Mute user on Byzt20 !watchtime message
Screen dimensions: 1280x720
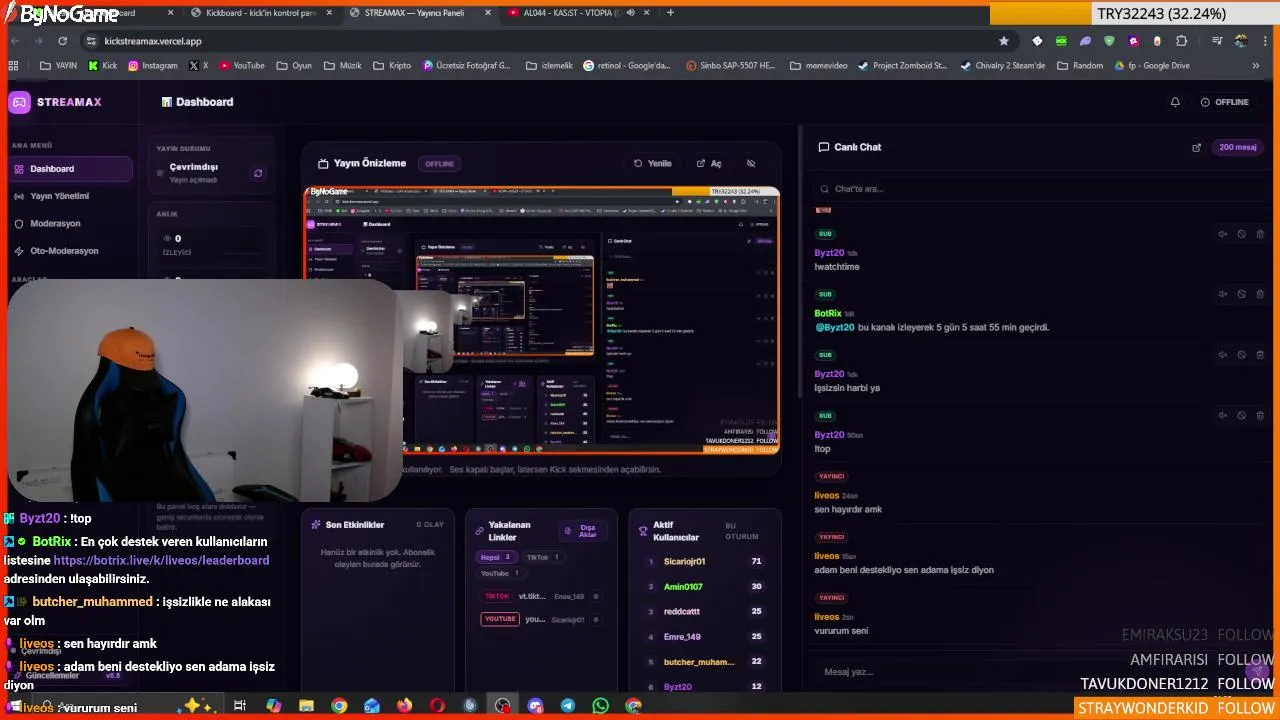click(x=1222, y=234)
